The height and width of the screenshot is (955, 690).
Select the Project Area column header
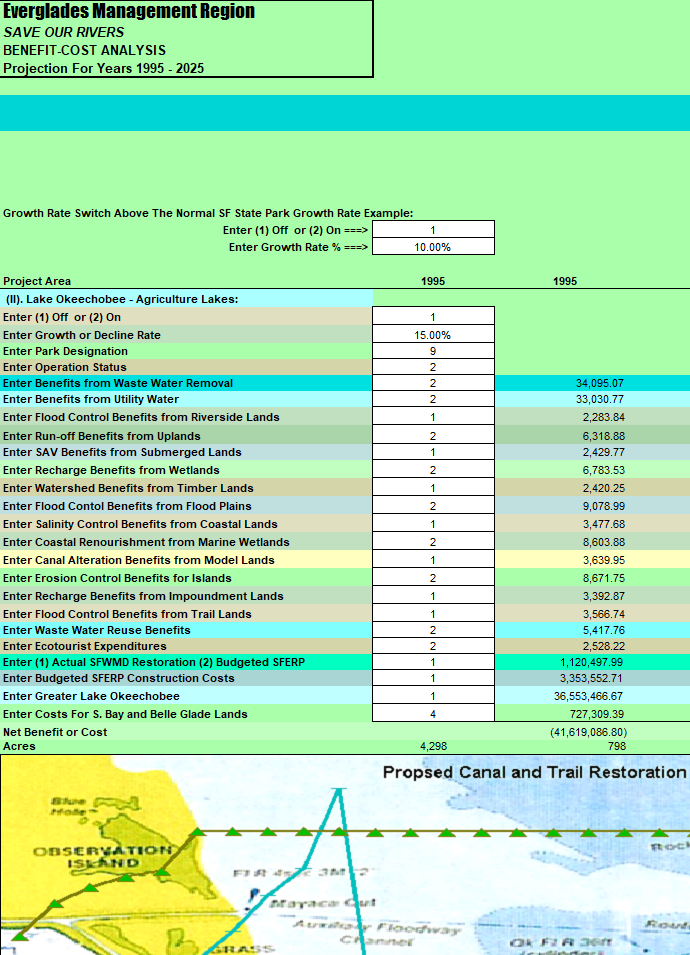[x=37, y=281]
